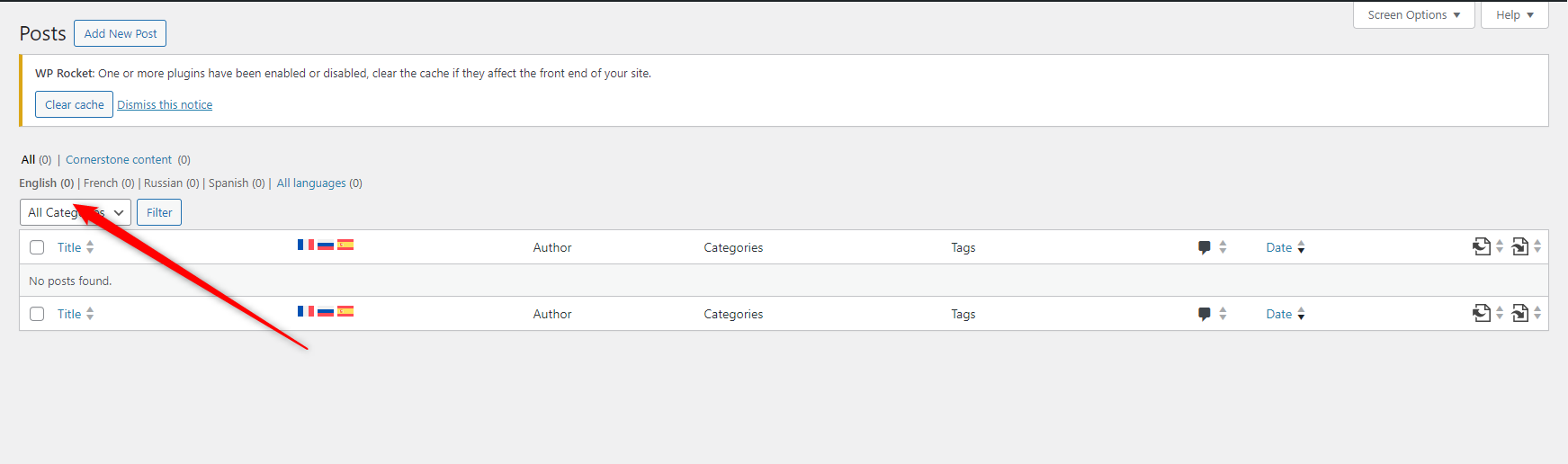
Task: Click the French flag in the header row
Action: [x=306, y=245]
